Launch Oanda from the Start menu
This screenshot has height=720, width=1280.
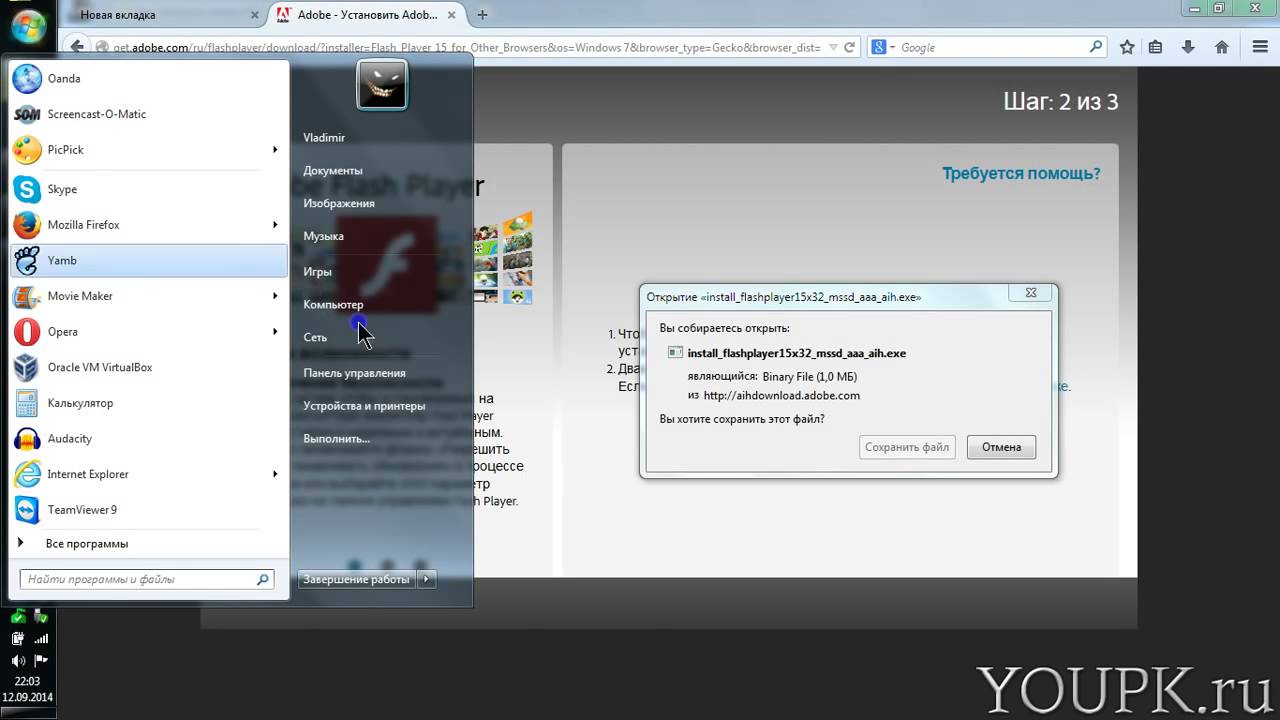[x=149, y=78]
